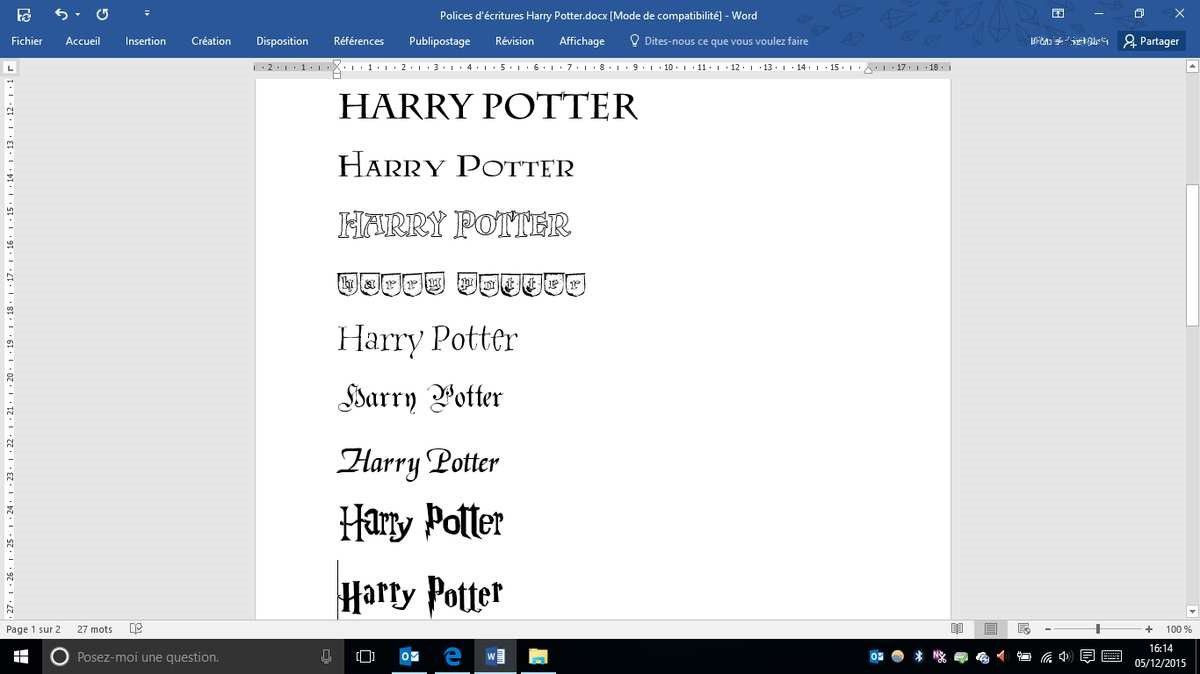Select the Révision ribbon tab

click(x=514, y=41)
